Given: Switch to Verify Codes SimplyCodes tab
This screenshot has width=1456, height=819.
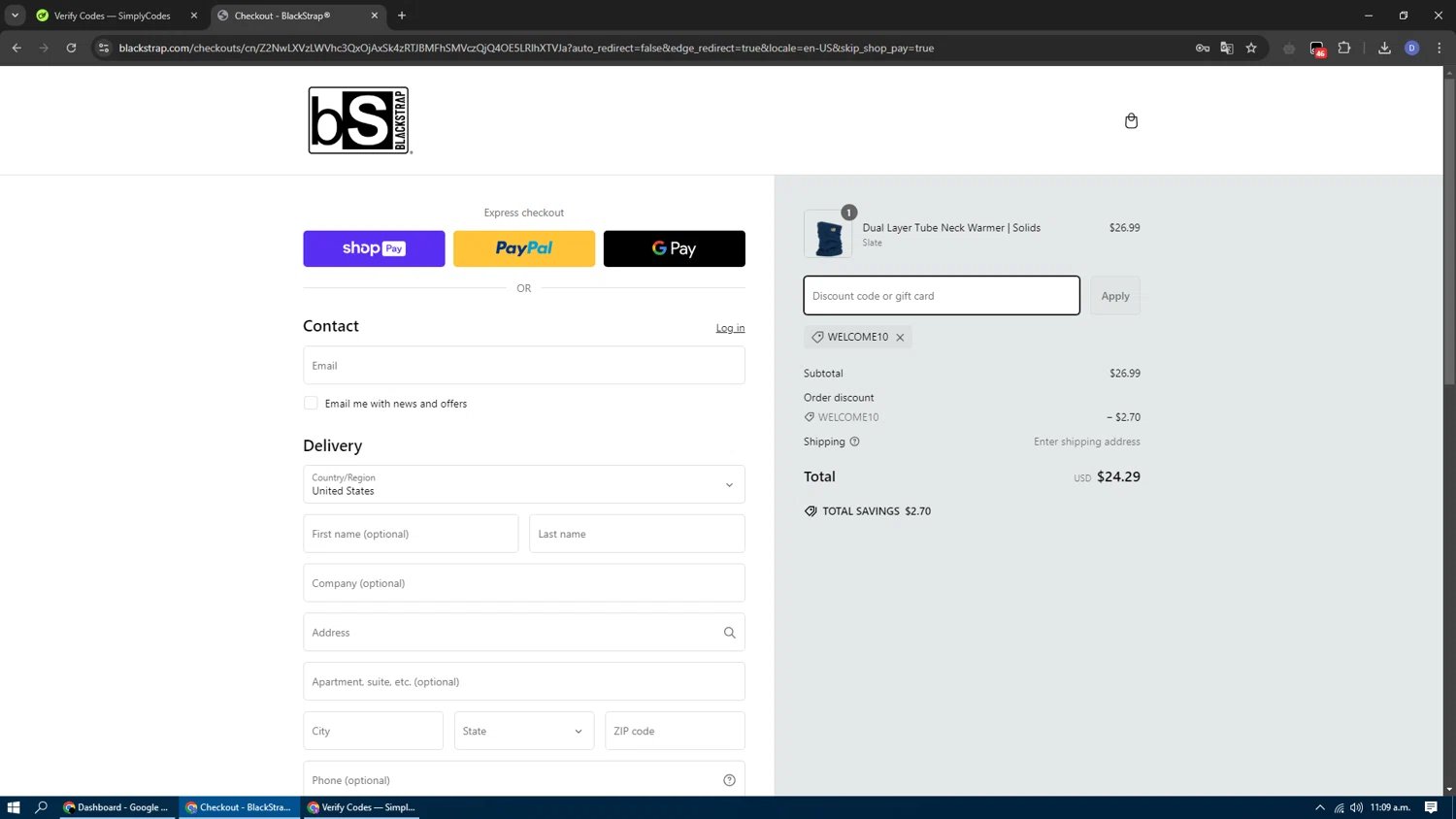Looking at the screenshot, I should pos(113,16).
